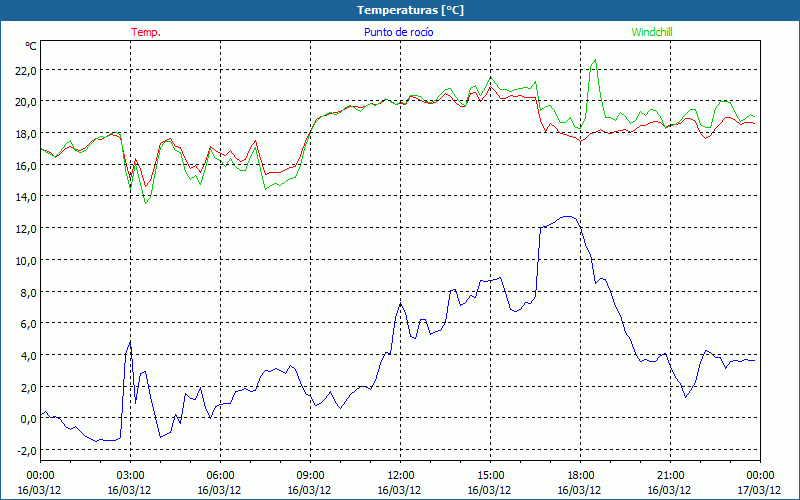The width and height of the screenshot is (800, 500).
Task: Click the -2,0 y-axis value
Action: pyautogui.click(x=27, y=451)
